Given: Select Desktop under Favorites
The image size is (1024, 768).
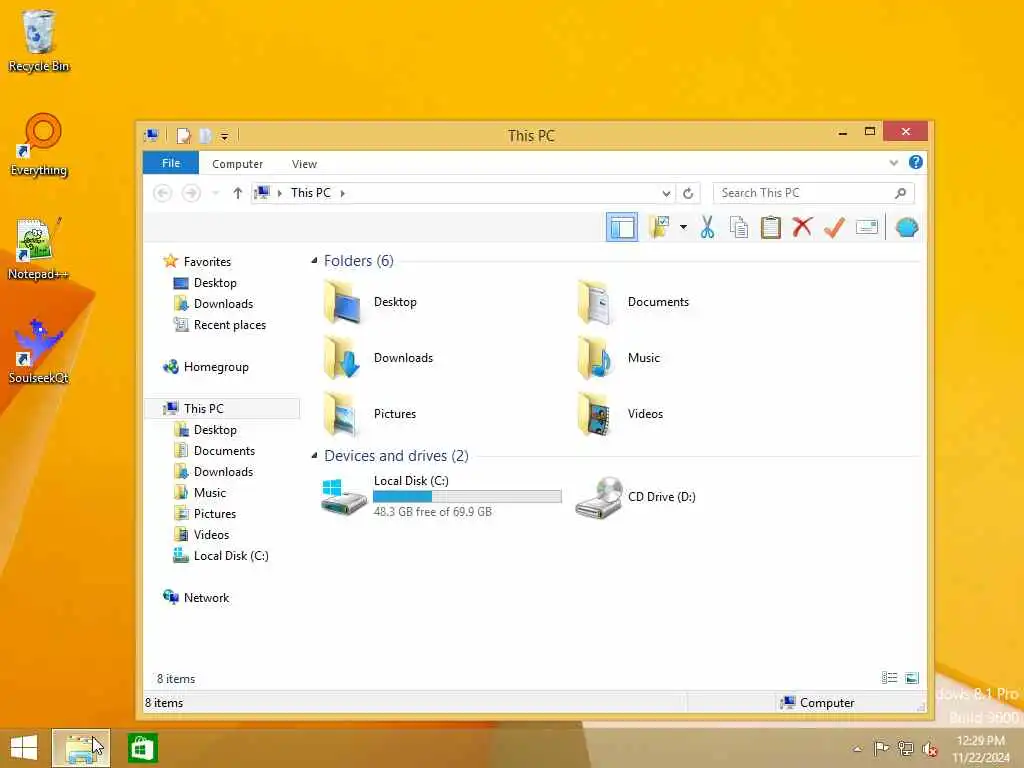Looking at the screenshot, I should [x=215, y=283].
